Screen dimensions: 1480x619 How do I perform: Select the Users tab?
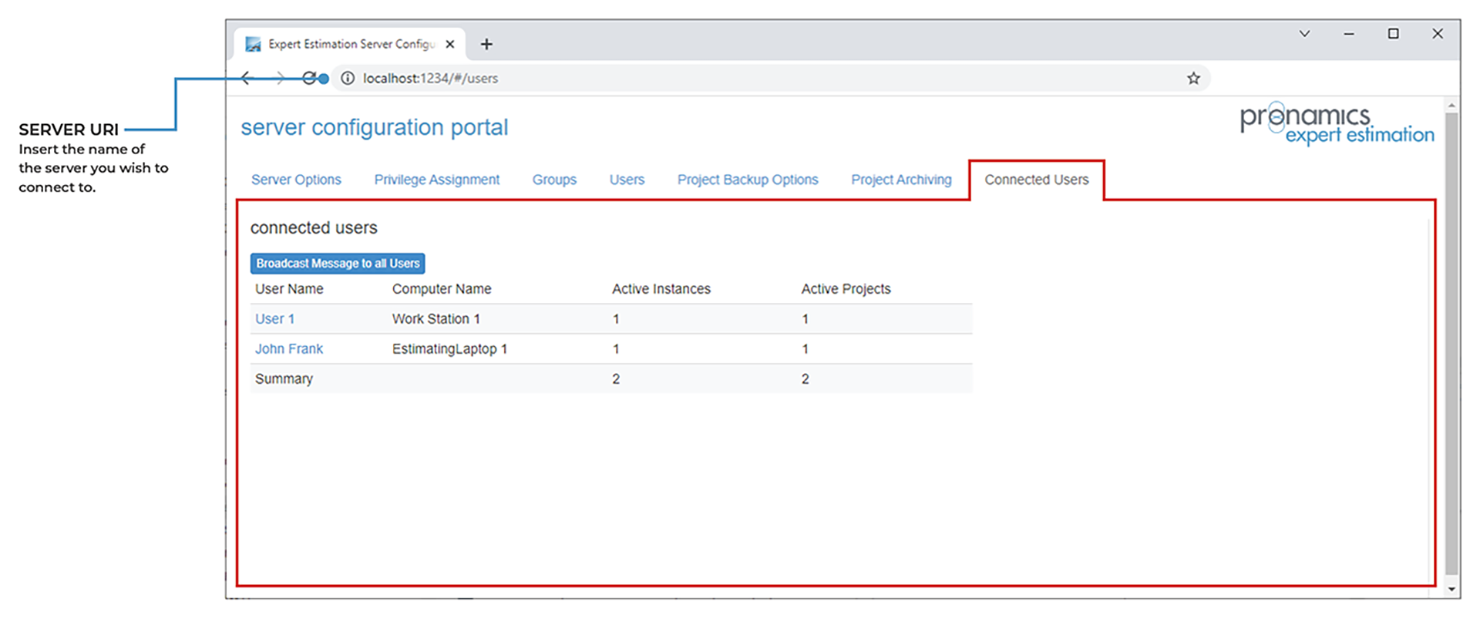click(x=627, y=180)
